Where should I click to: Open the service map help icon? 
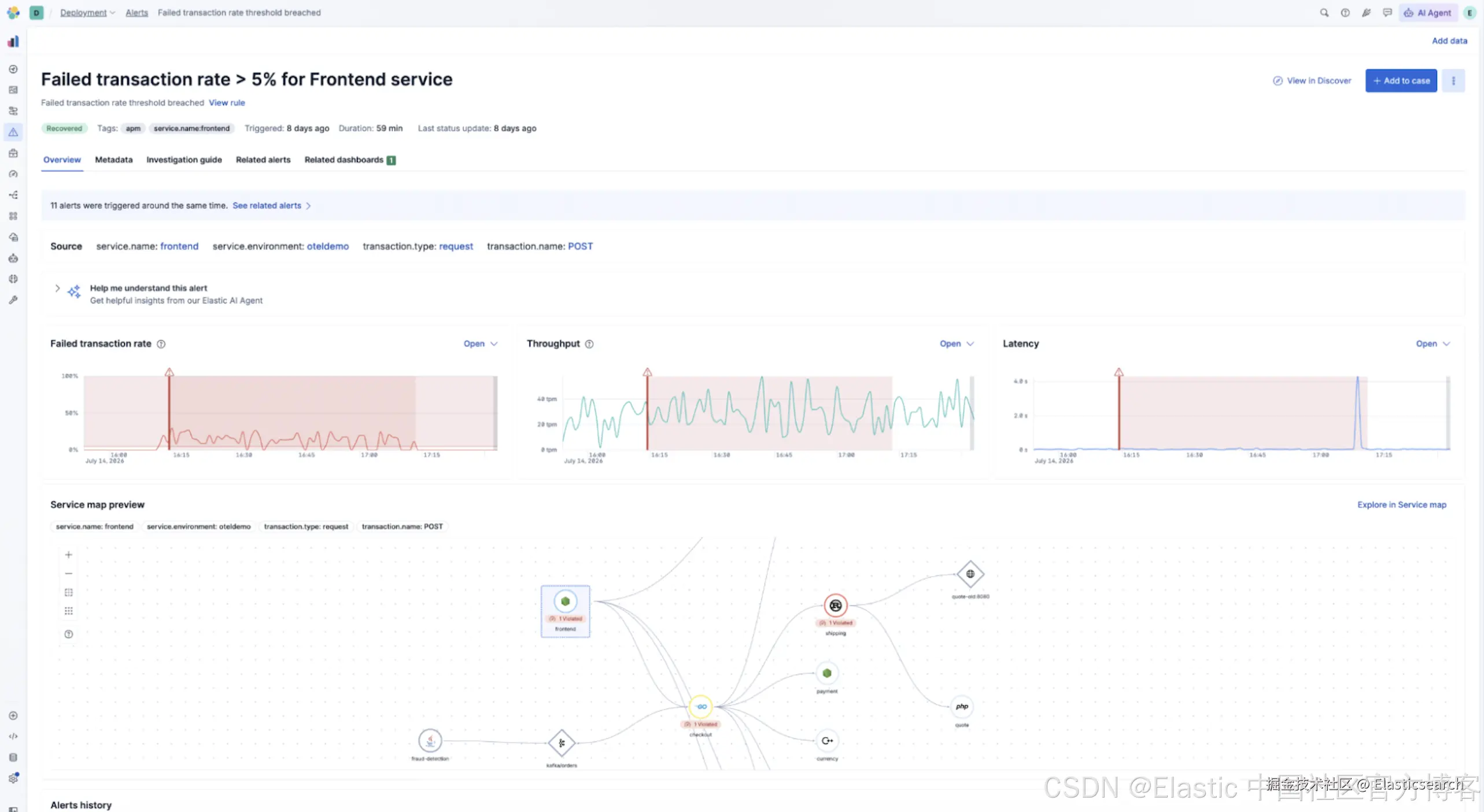68,634
